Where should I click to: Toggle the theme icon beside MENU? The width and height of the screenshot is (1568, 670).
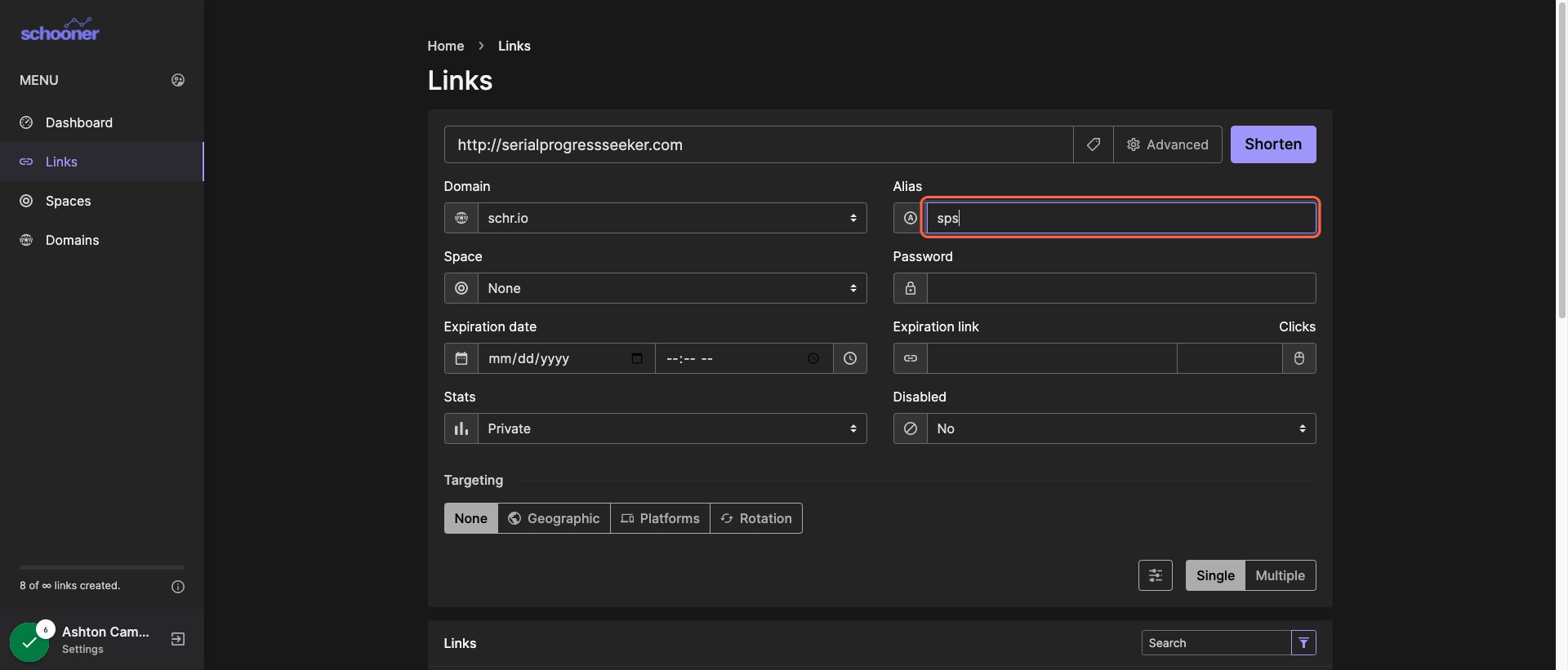(x=178, y=80)
